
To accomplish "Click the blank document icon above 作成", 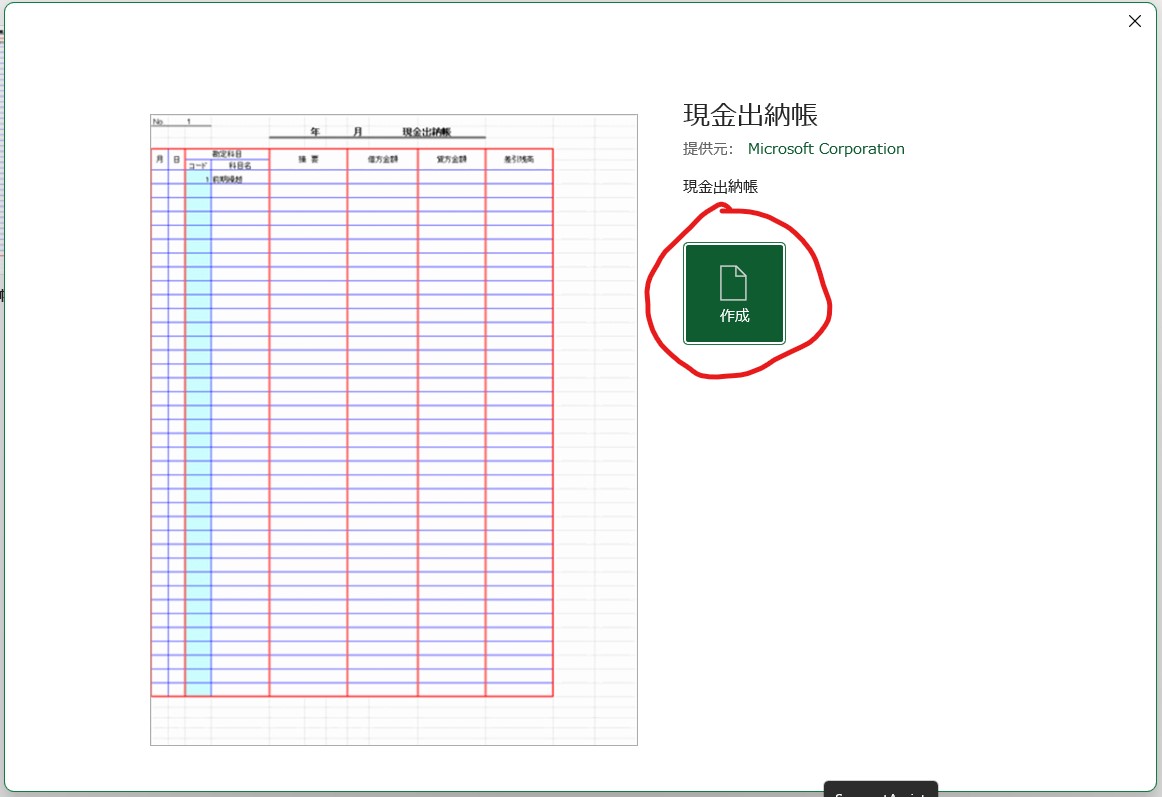I will (x=734, y=283).
